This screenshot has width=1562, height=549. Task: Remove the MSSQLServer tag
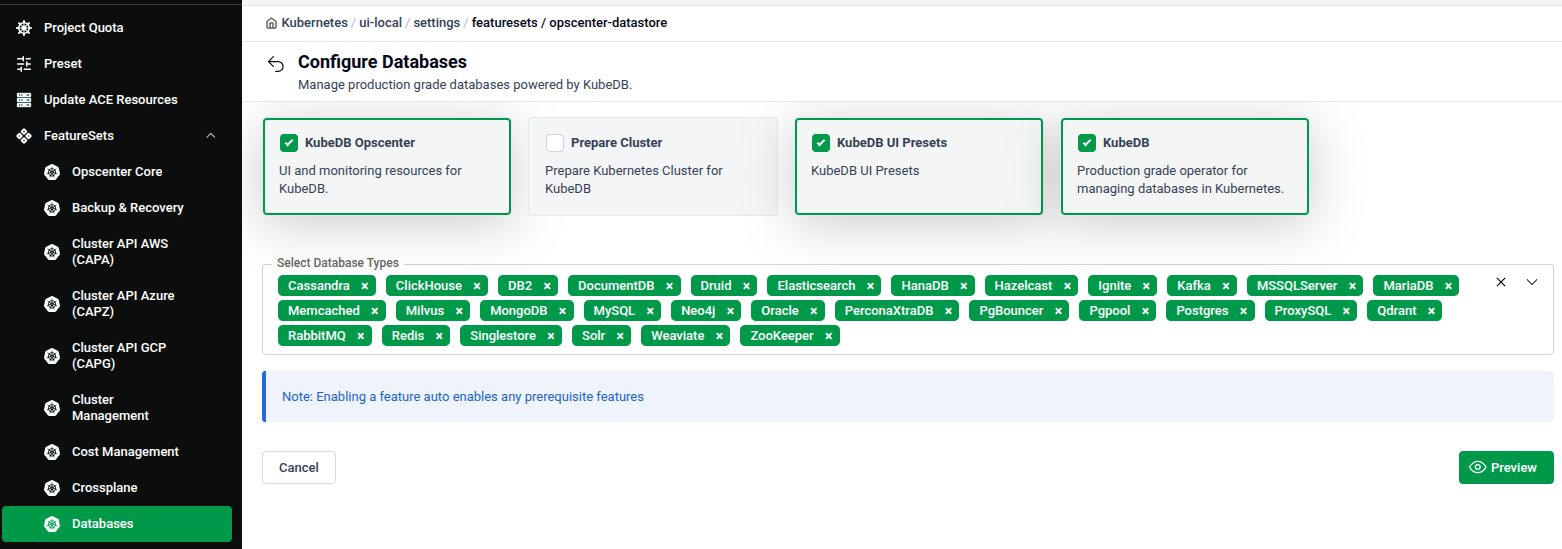tap(1352, 286)
